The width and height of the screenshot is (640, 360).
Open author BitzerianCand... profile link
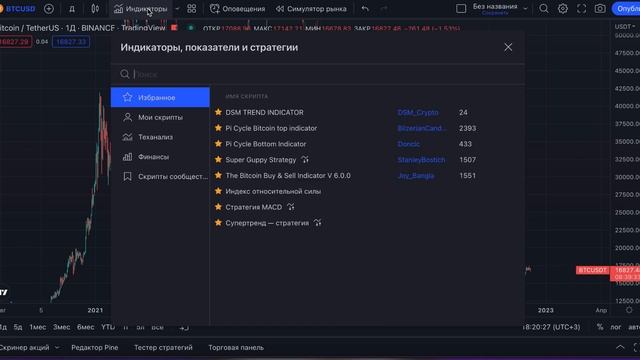click(422, 128)
